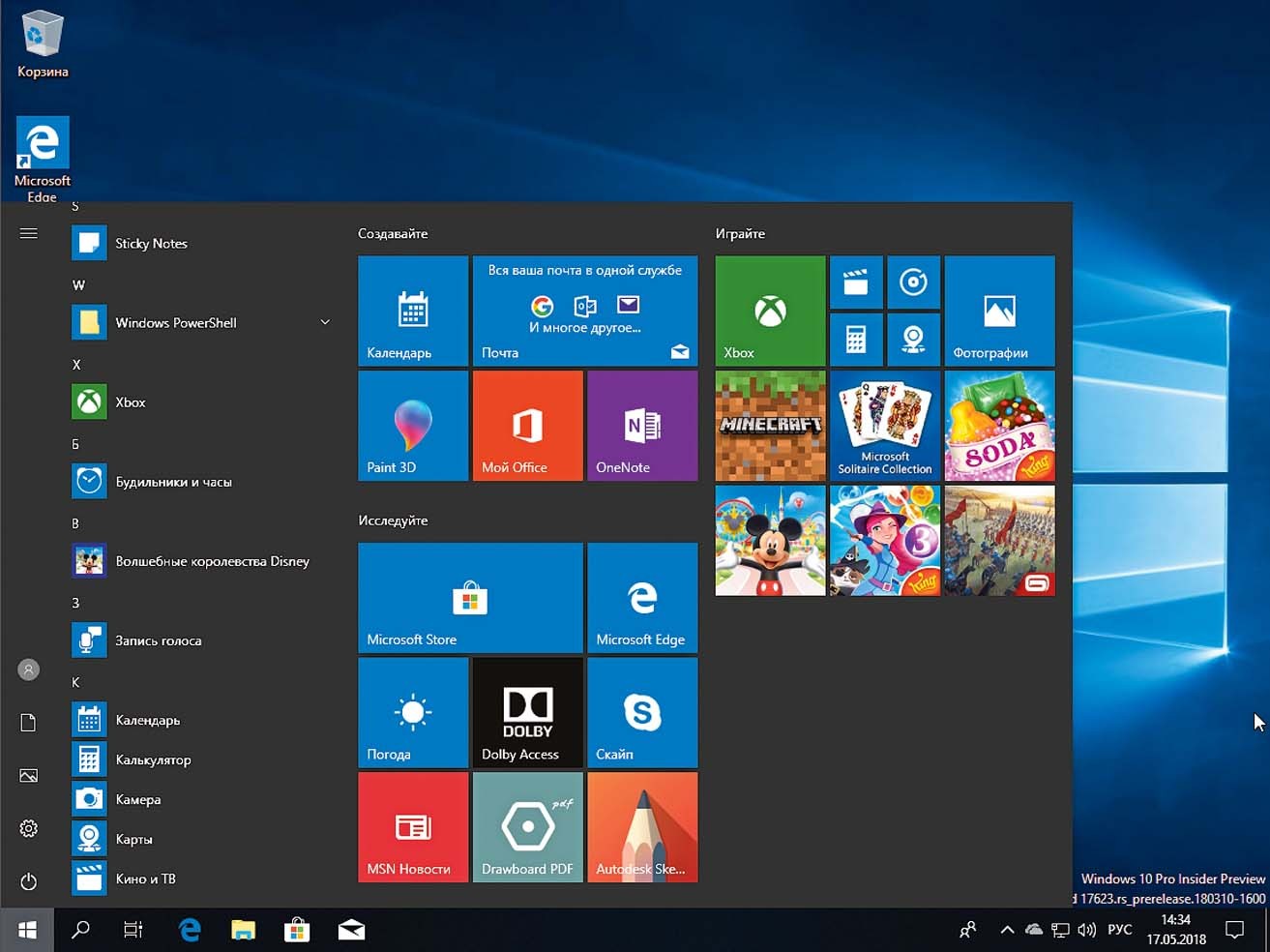The width and height of the screenshot is (1270, 952).
Task: Show hidden system tray icons
Action: [x=1007, y=930]
